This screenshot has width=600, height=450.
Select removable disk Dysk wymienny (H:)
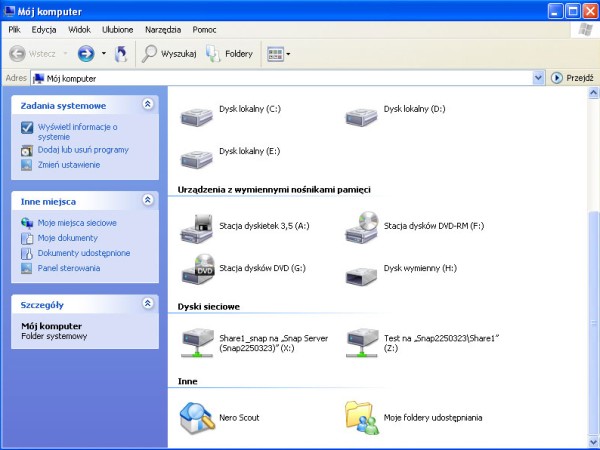click(361, 269)
